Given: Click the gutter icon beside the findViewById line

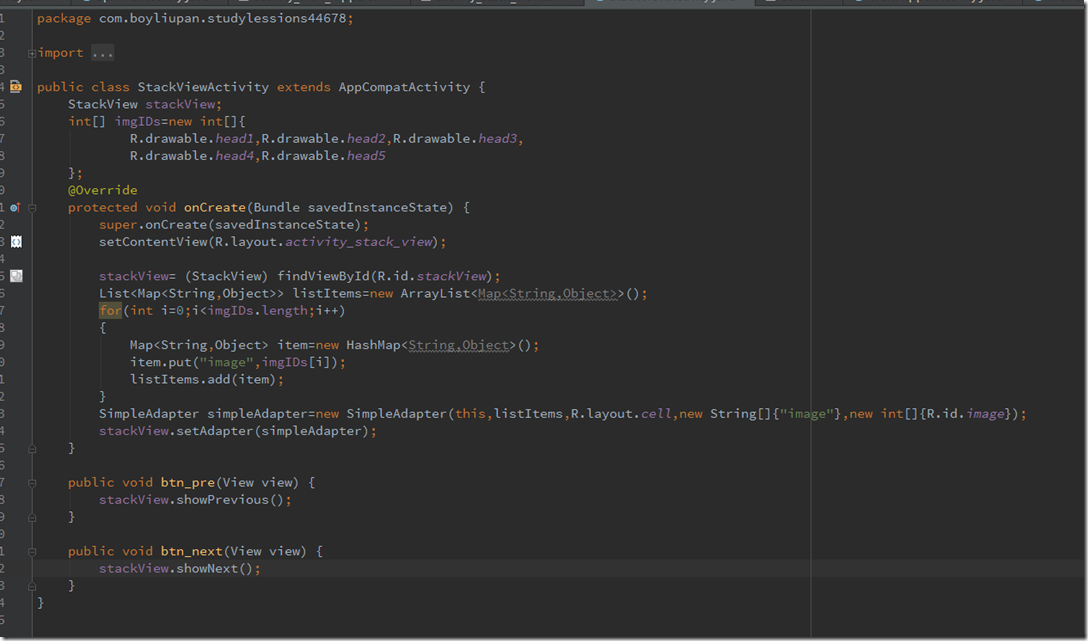Looking at the screenshot, I should coord(15,276).
